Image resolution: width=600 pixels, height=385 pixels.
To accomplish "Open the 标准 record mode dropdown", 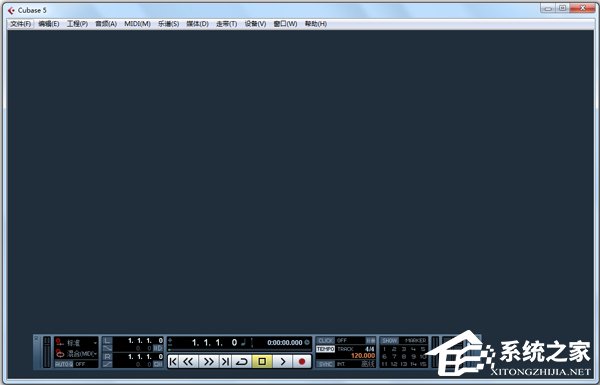I will [x=77, y=343].
